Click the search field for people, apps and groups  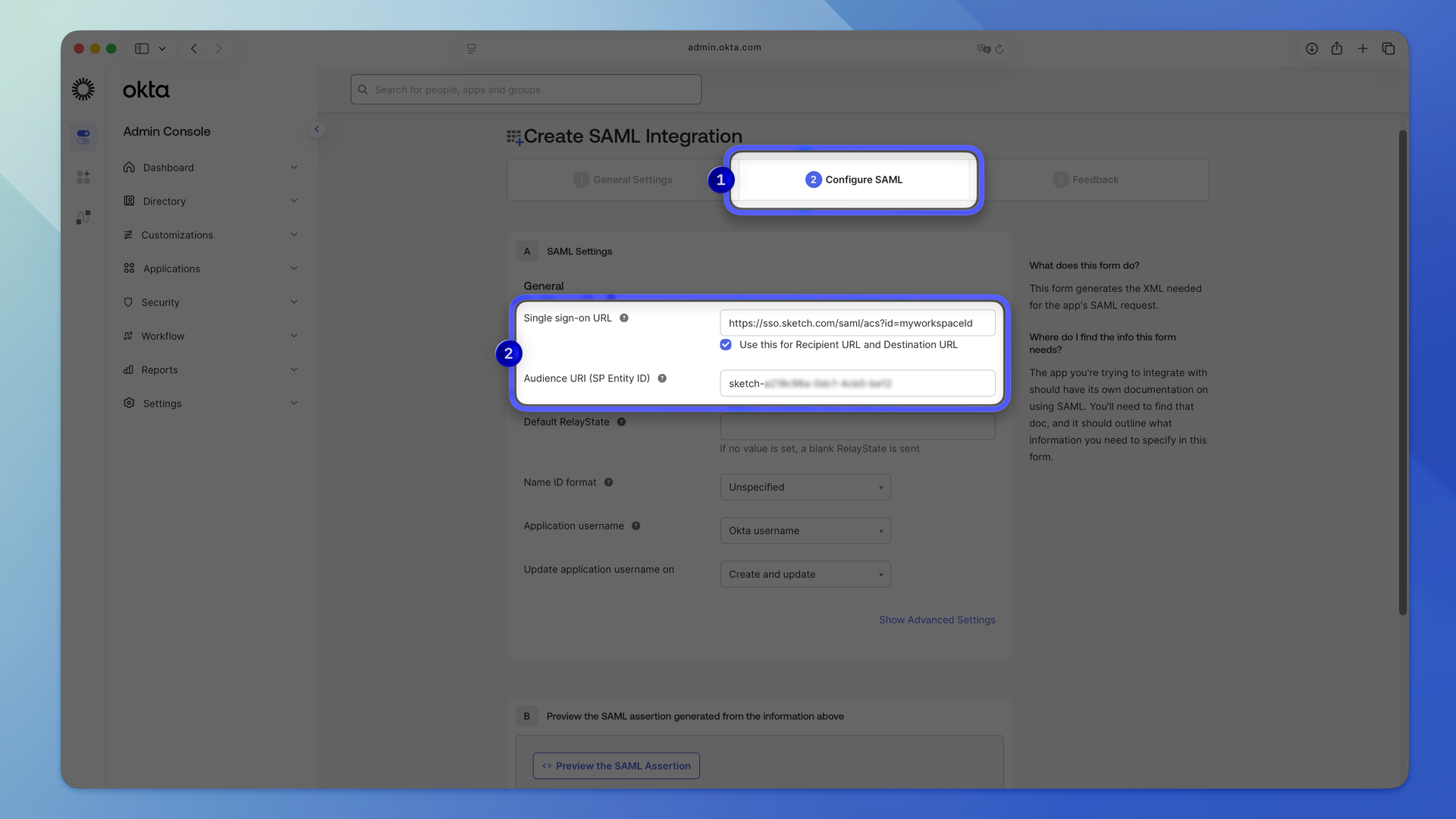pyautogui.click(x=526, y=89)
